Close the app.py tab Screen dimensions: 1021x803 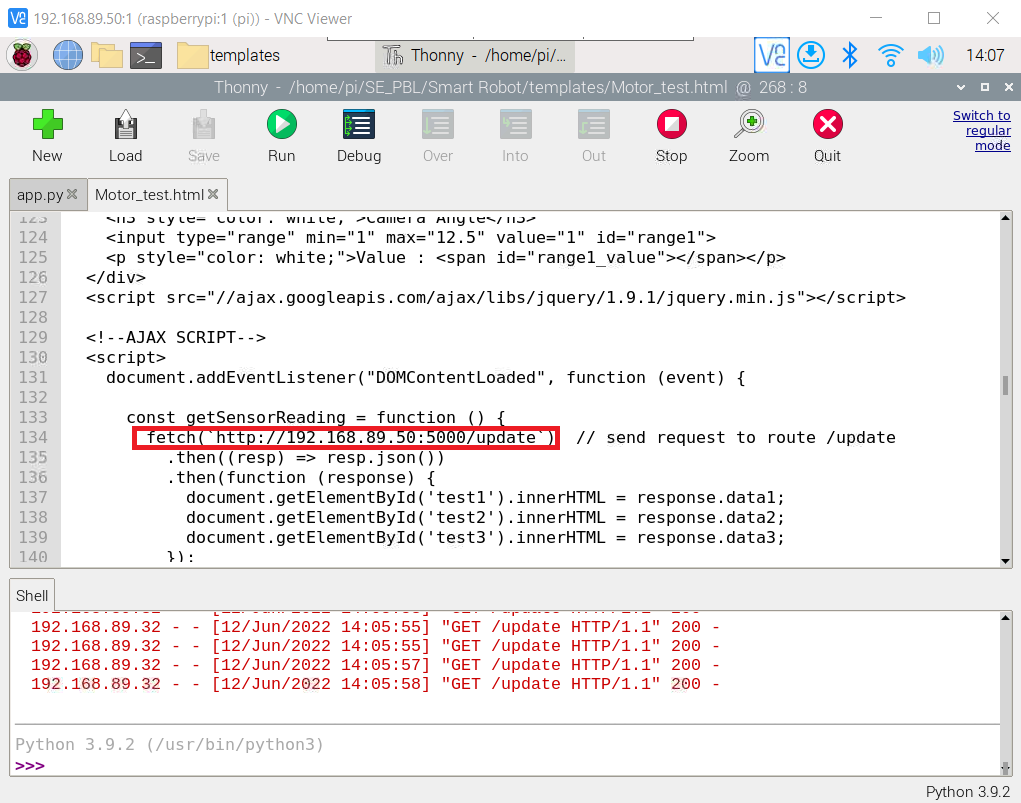(x=72, y=194)
